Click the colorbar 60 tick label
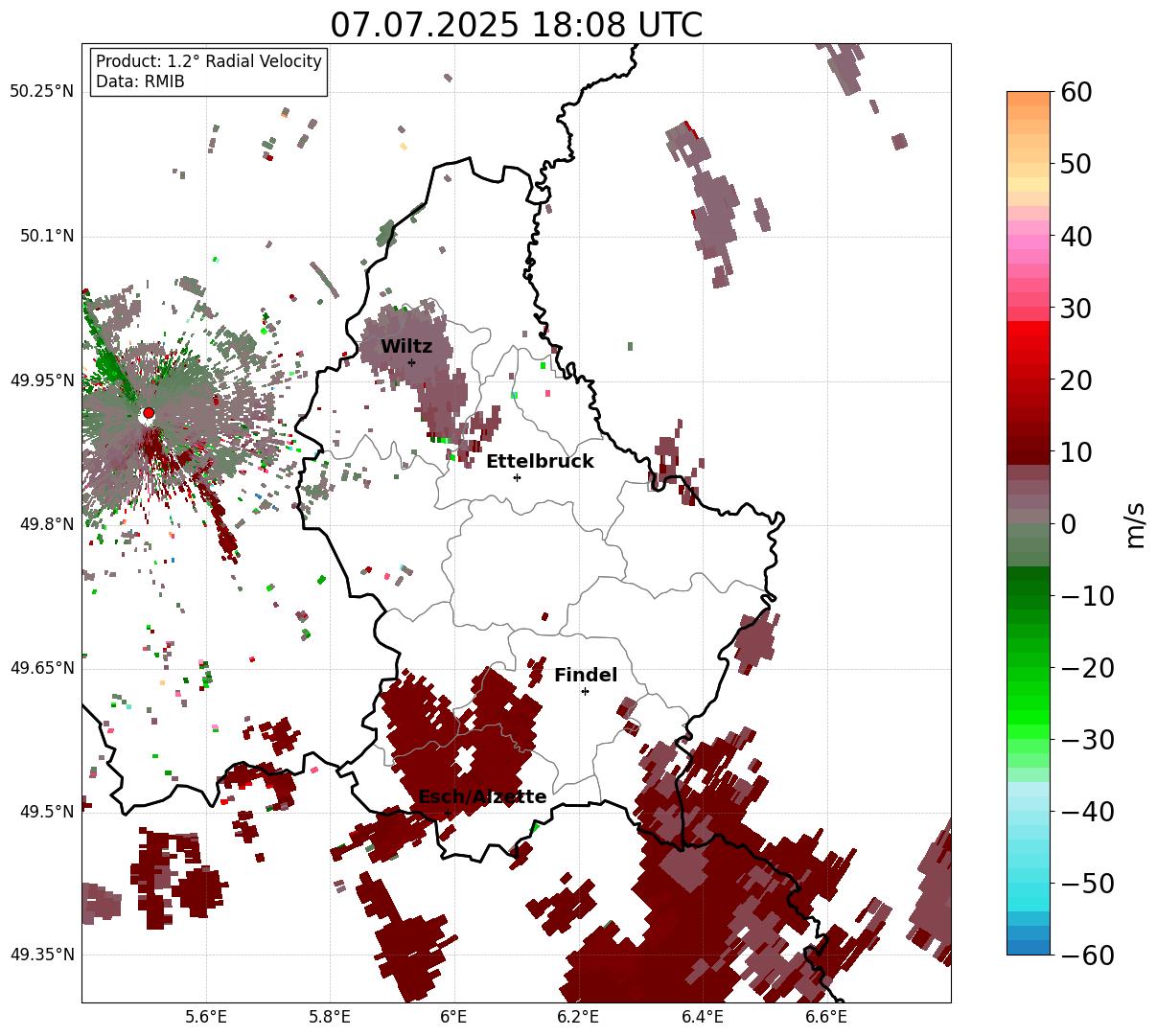 [1076, 92]
